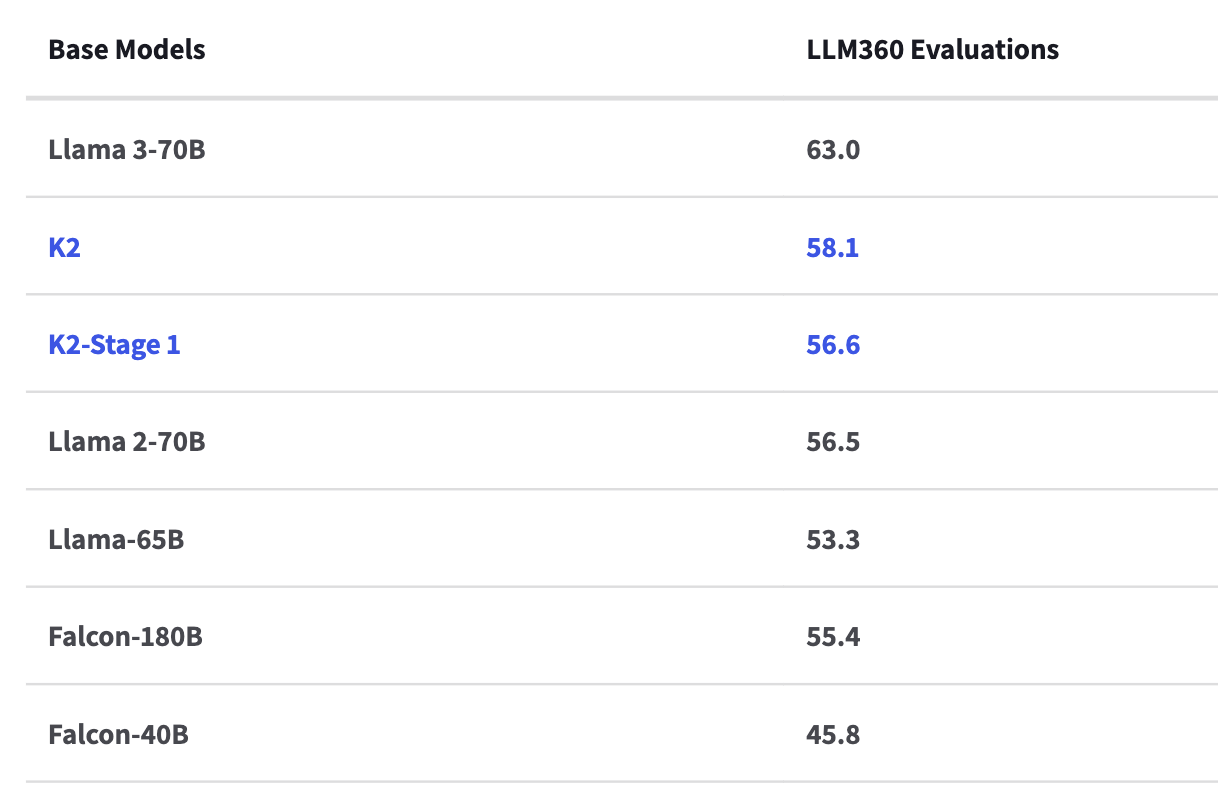1218x802 pixels.
Task: Select the Llama 3-70B model name
Action: click(x=127, y=150)
